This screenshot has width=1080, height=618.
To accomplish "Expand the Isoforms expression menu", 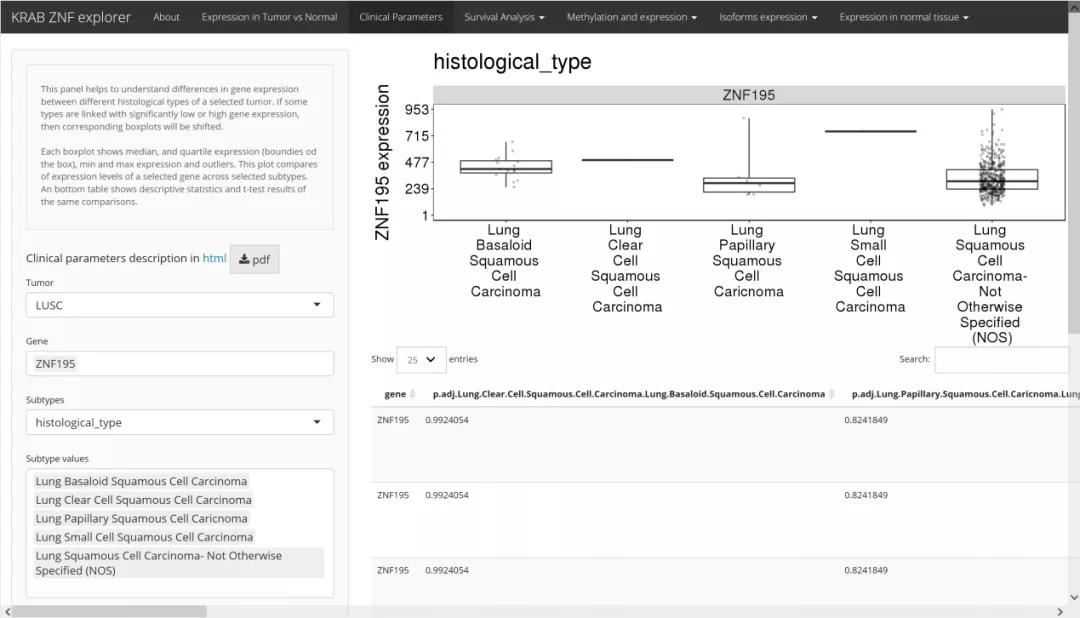I will pyautogui.click(x=767, y=17).
